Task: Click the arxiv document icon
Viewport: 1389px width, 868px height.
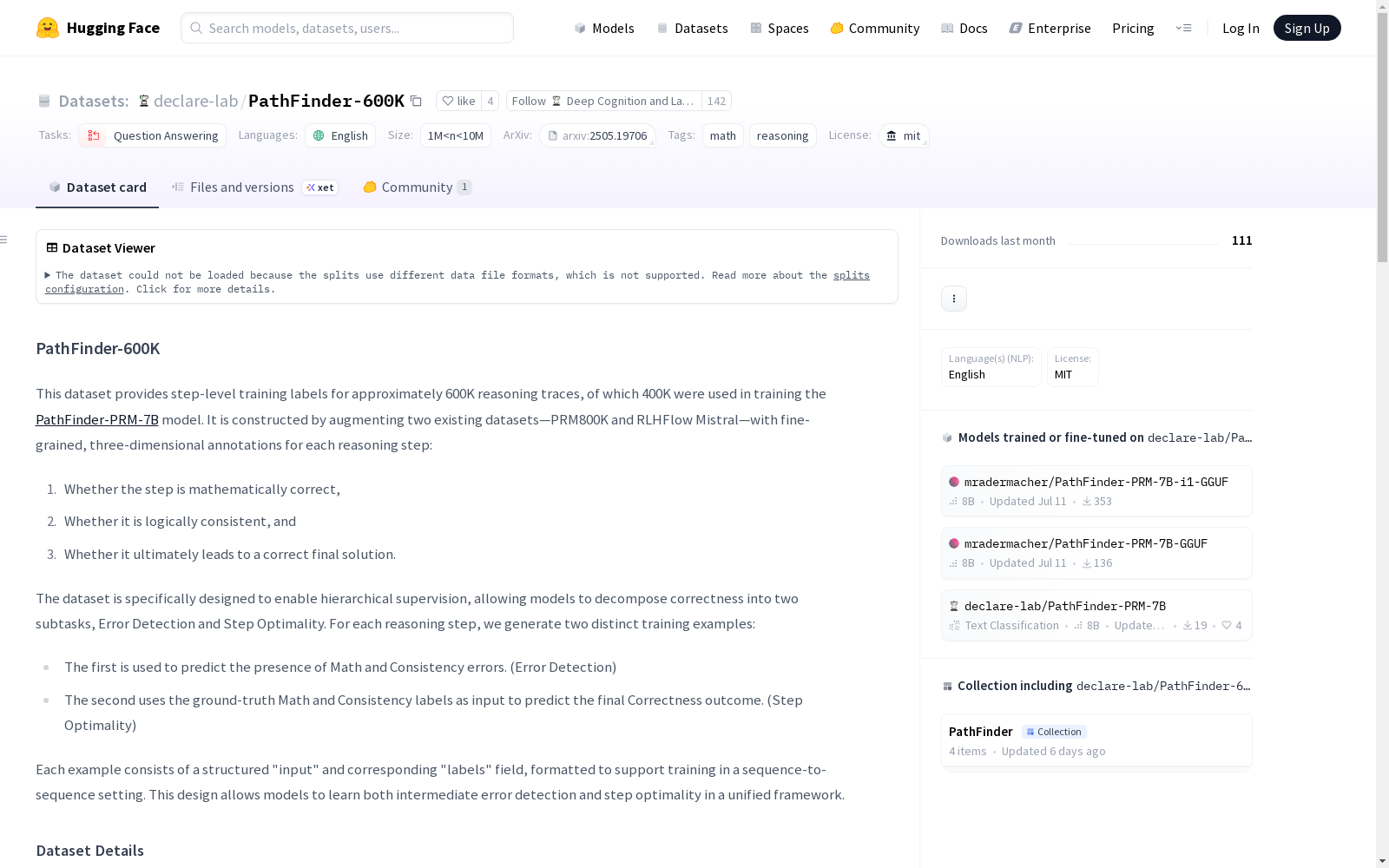Action: coord(552,135)
